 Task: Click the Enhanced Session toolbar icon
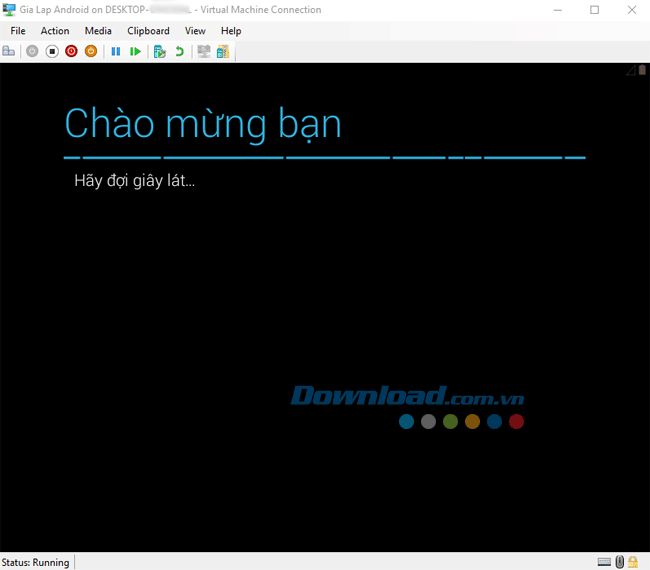(204, 51)
